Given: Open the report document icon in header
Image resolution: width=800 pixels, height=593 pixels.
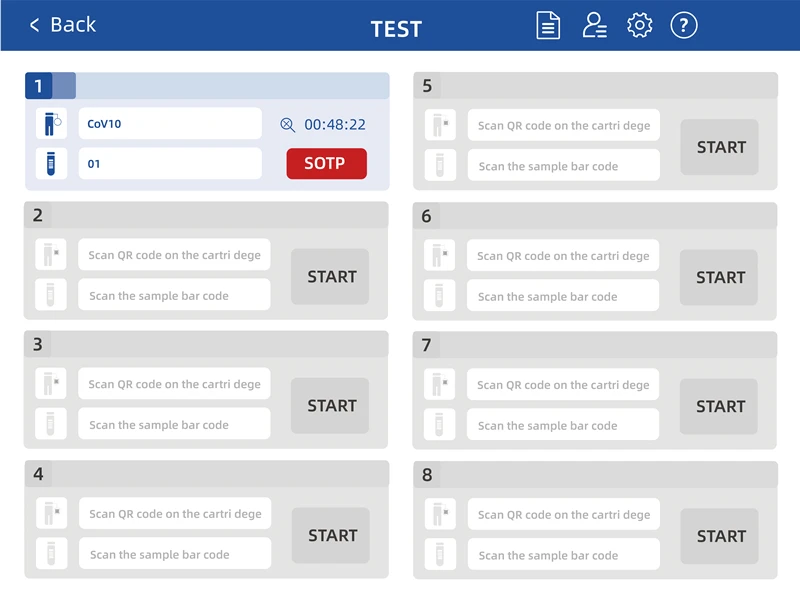Looking at the screenshot, I should pos(548,25).
